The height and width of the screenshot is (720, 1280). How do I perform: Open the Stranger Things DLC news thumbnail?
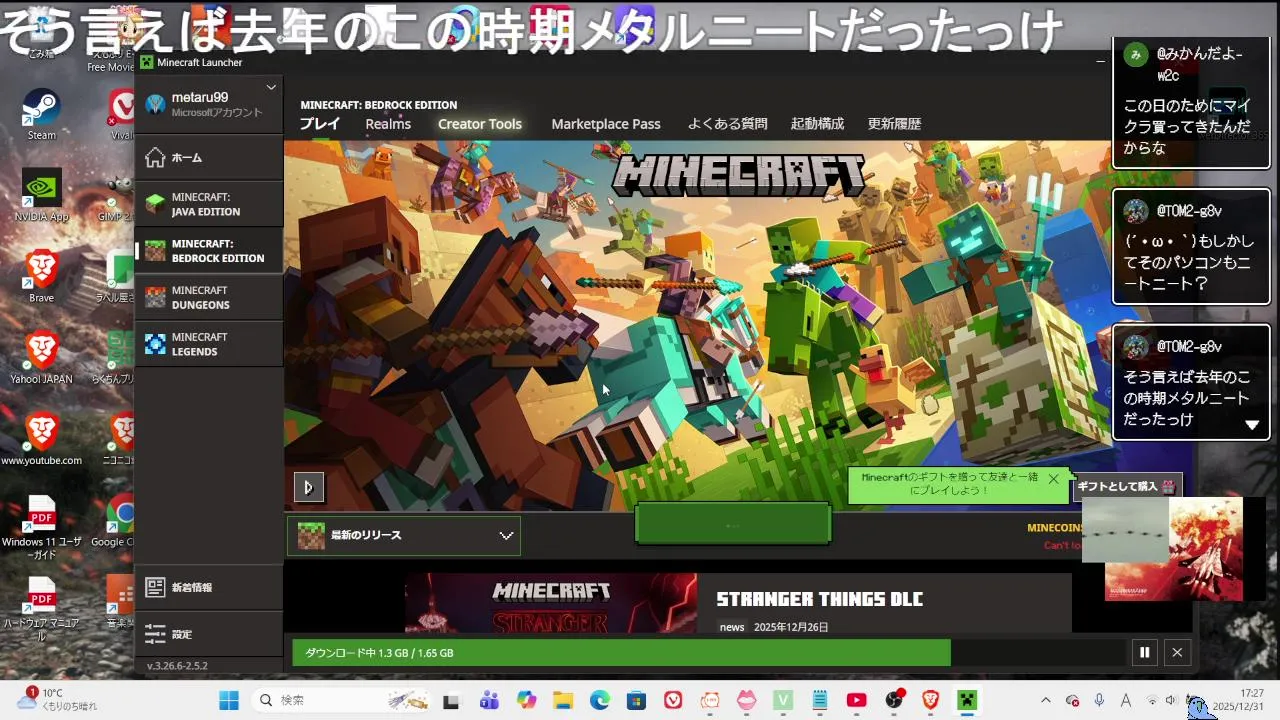pos(551,603)
